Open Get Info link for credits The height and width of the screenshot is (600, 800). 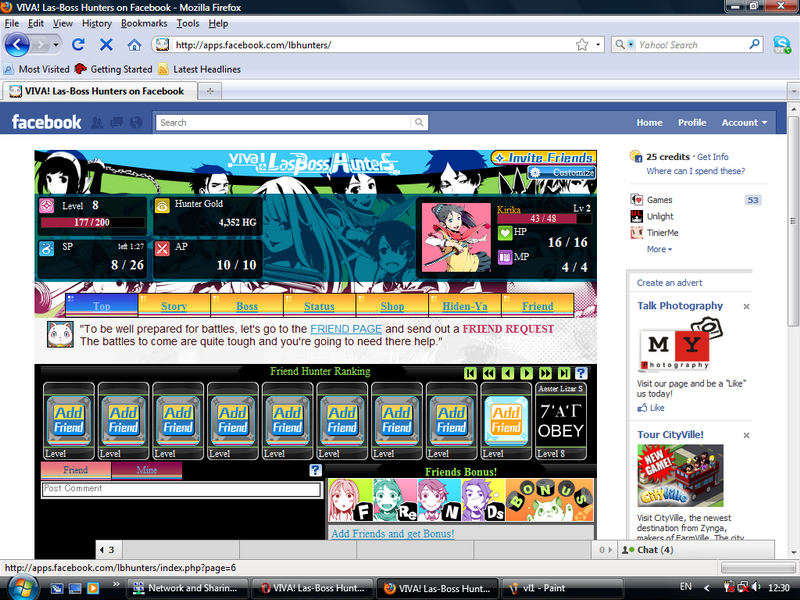point(713,157)
